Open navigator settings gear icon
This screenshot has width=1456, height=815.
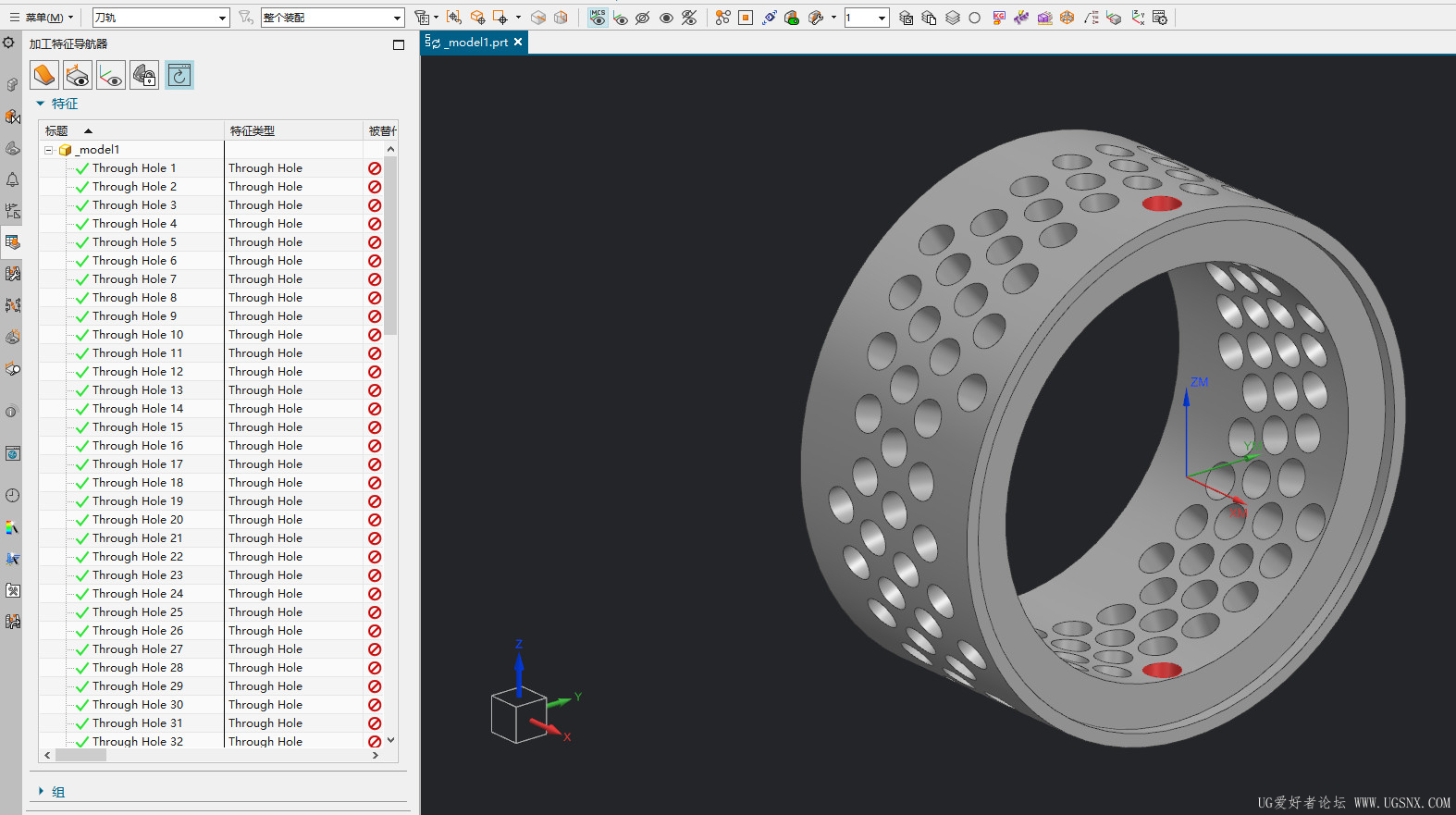pyautogui.click(x=9, y=43)
